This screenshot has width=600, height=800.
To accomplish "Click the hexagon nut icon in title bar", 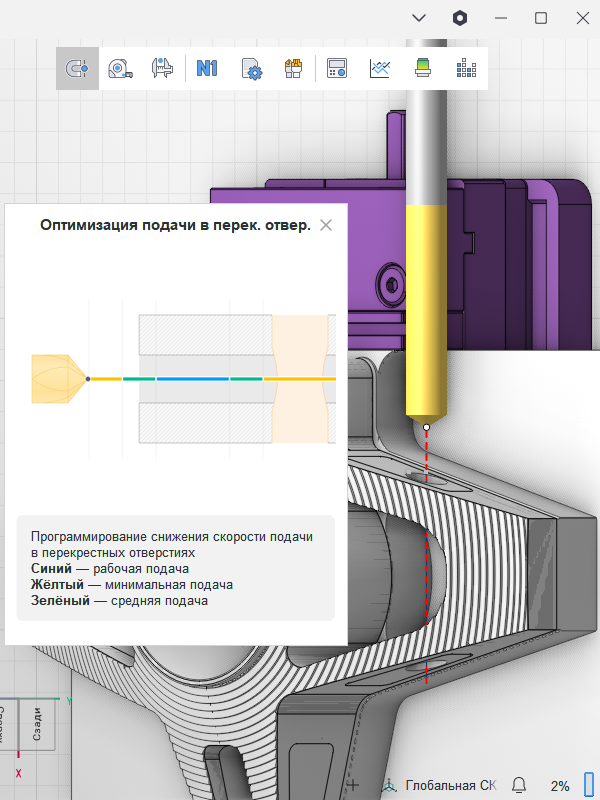I will tap(460, 18).
